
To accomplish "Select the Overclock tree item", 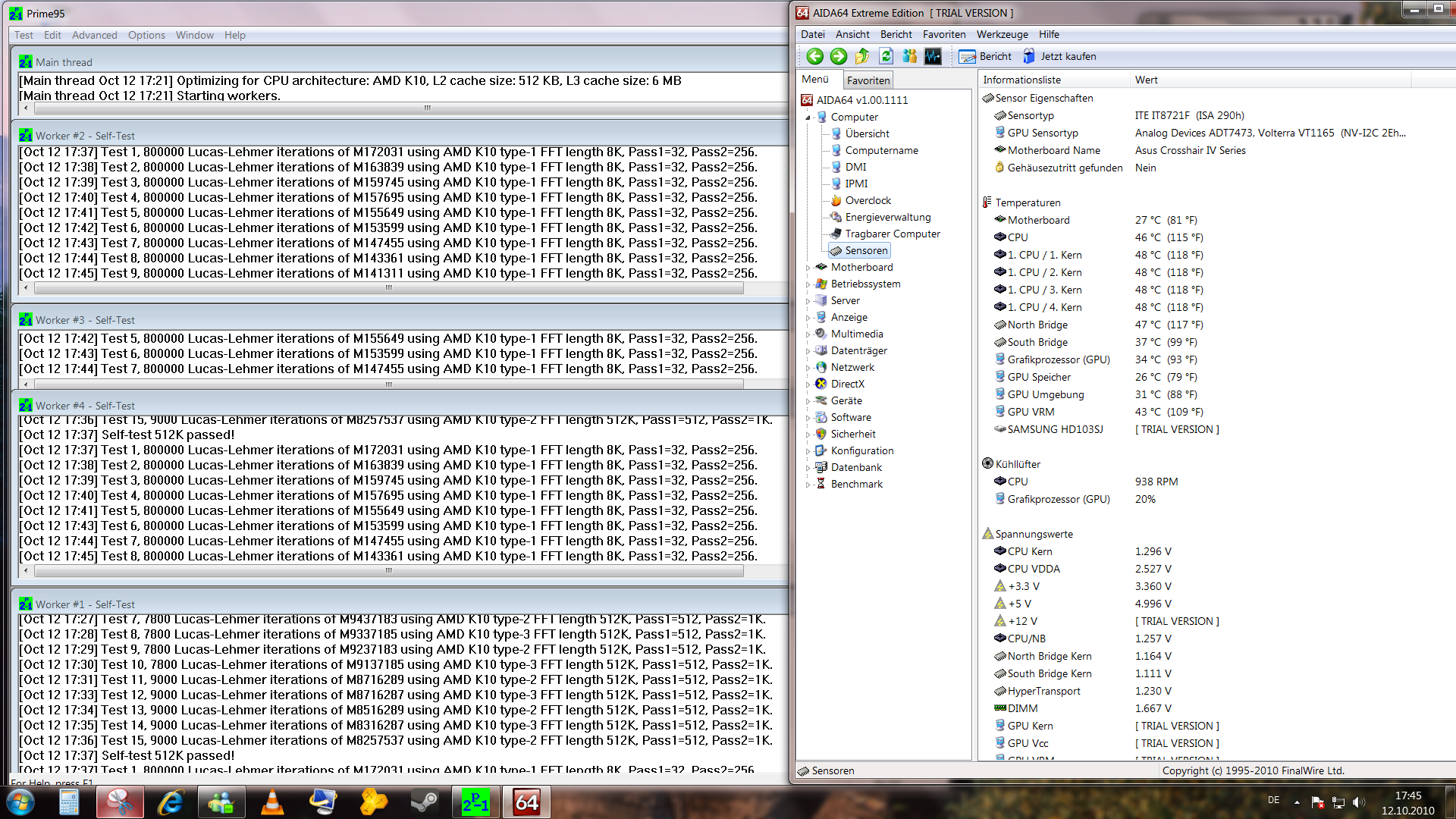I will point(868,200).
